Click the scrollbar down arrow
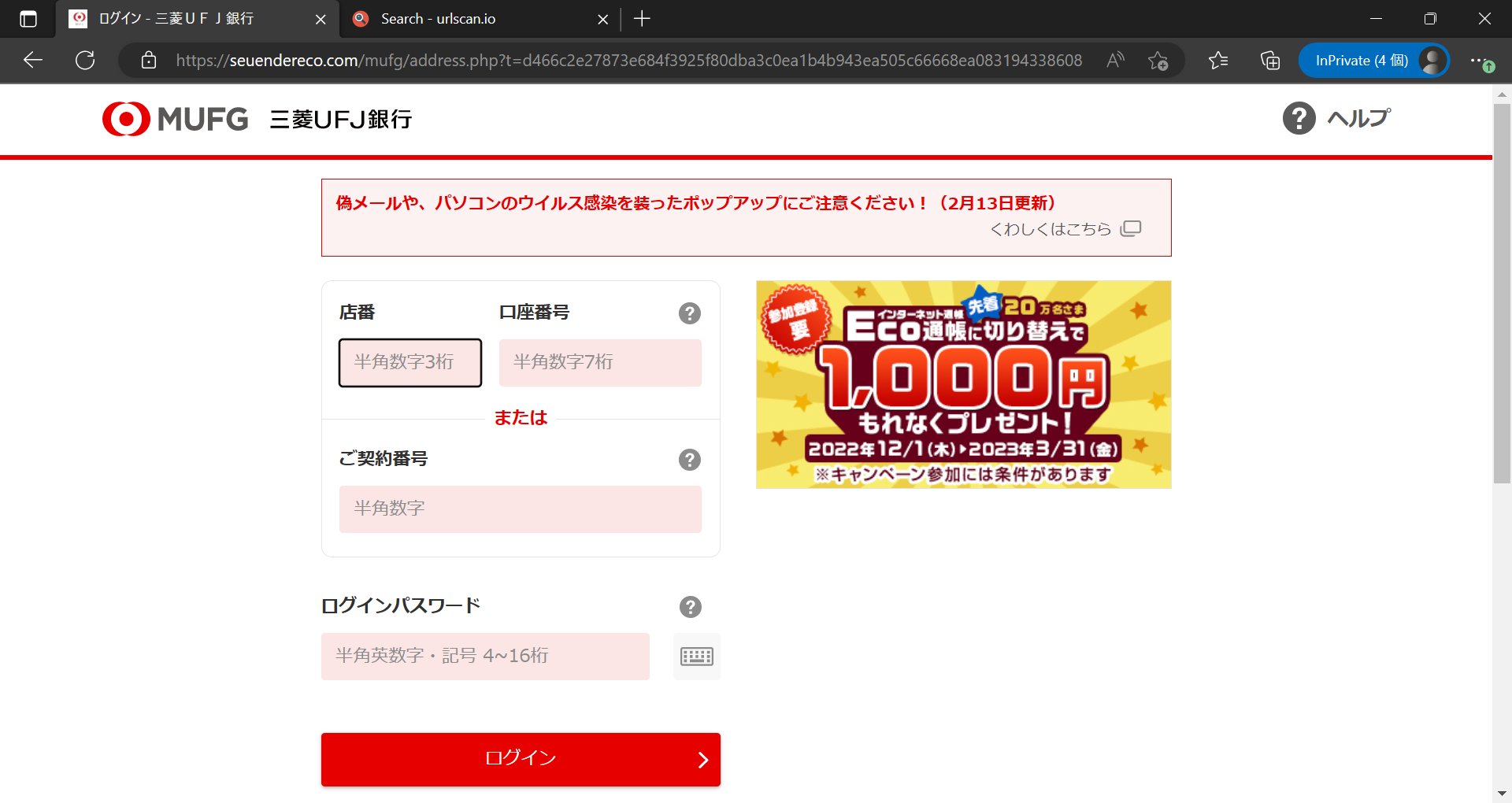Screen dimensions: 1512x803 tap(1502, 794)
